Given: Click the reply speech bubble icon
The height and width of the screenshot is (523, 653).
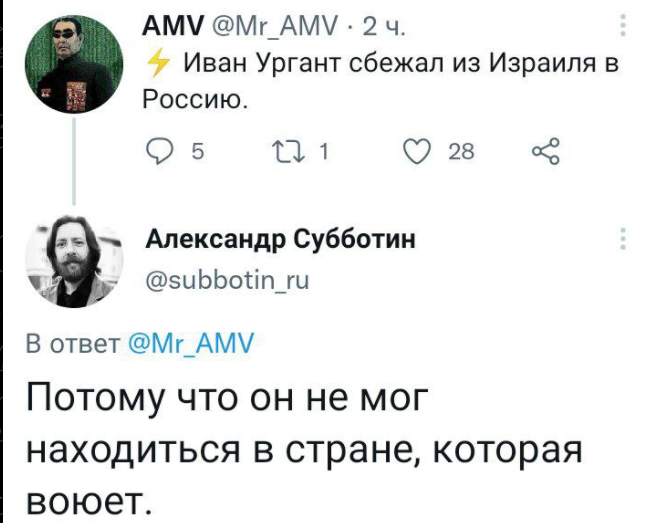Looking at the screenshot, I should click(161, 151).
